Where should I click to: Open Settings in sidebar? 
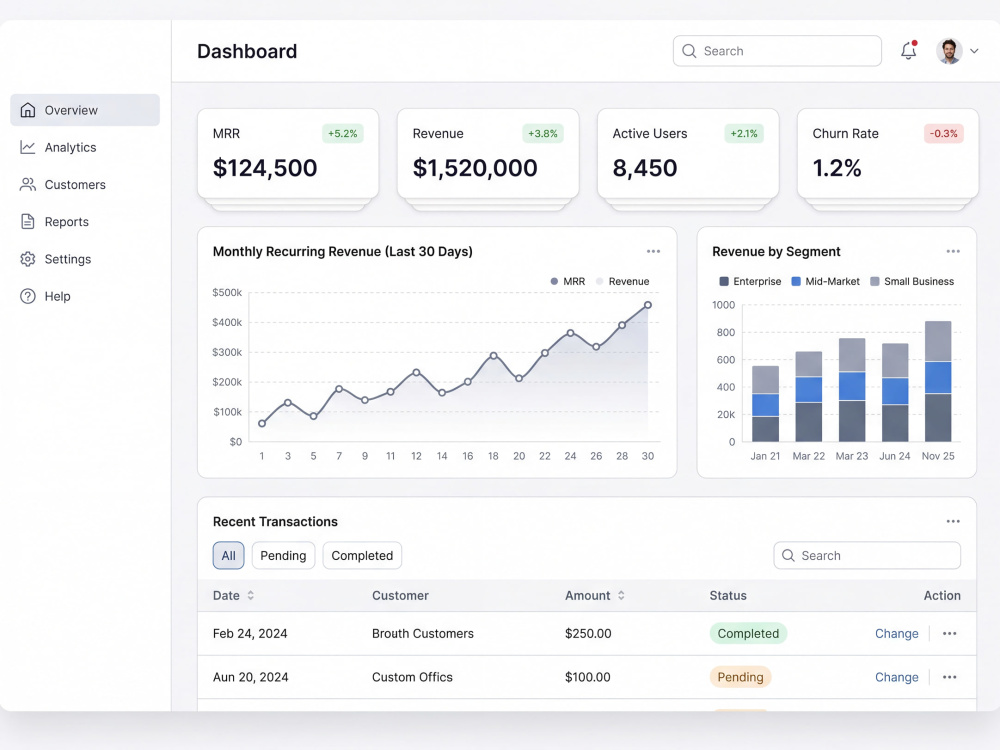click(x=85, y=259)
